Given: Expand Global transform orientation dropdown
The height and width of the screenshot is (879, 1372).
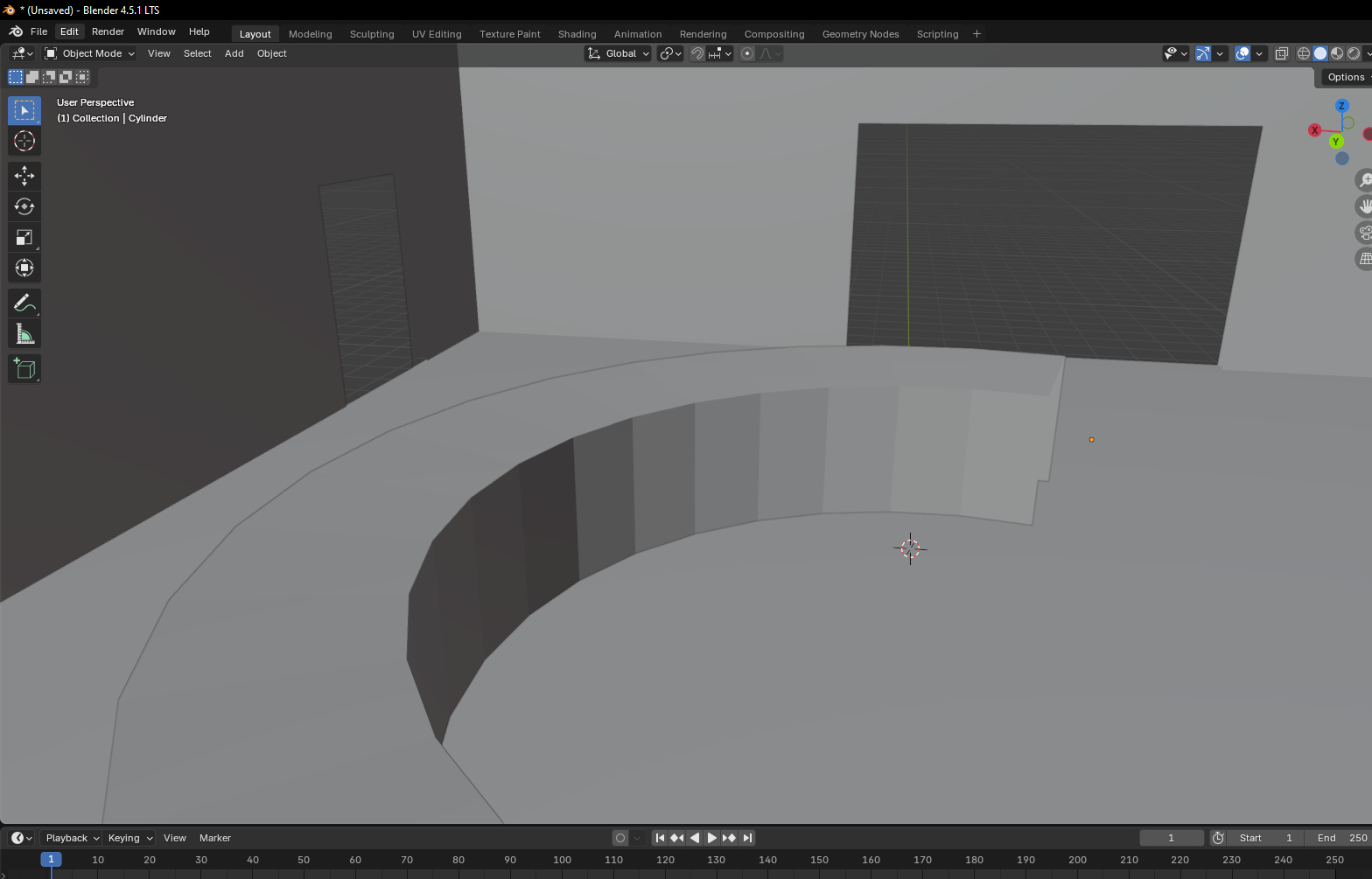Looking at the screenshot, I should [619, 53].
